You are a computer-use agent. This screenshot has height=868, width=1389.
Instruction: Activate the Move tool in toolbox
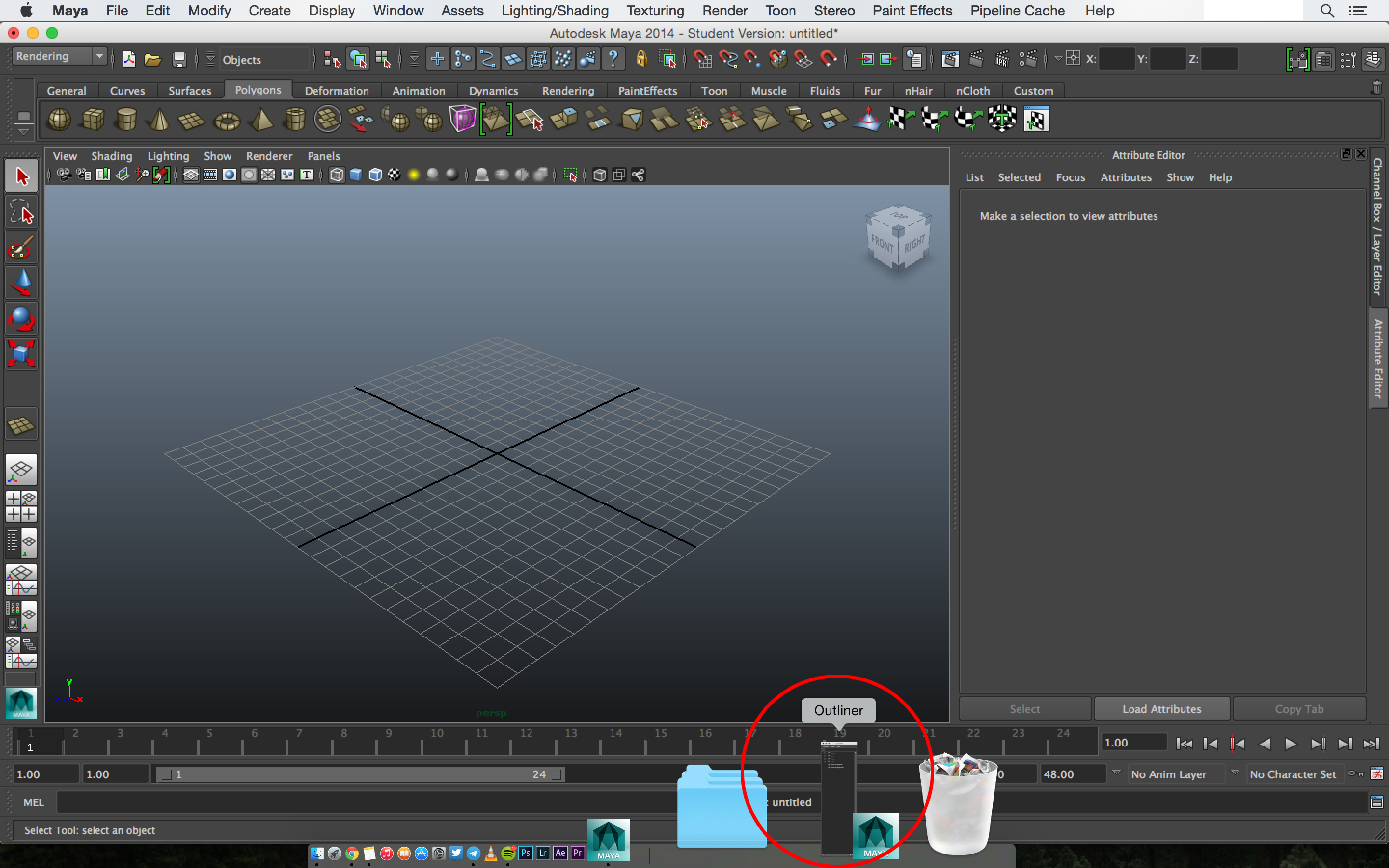pos(22,283)
